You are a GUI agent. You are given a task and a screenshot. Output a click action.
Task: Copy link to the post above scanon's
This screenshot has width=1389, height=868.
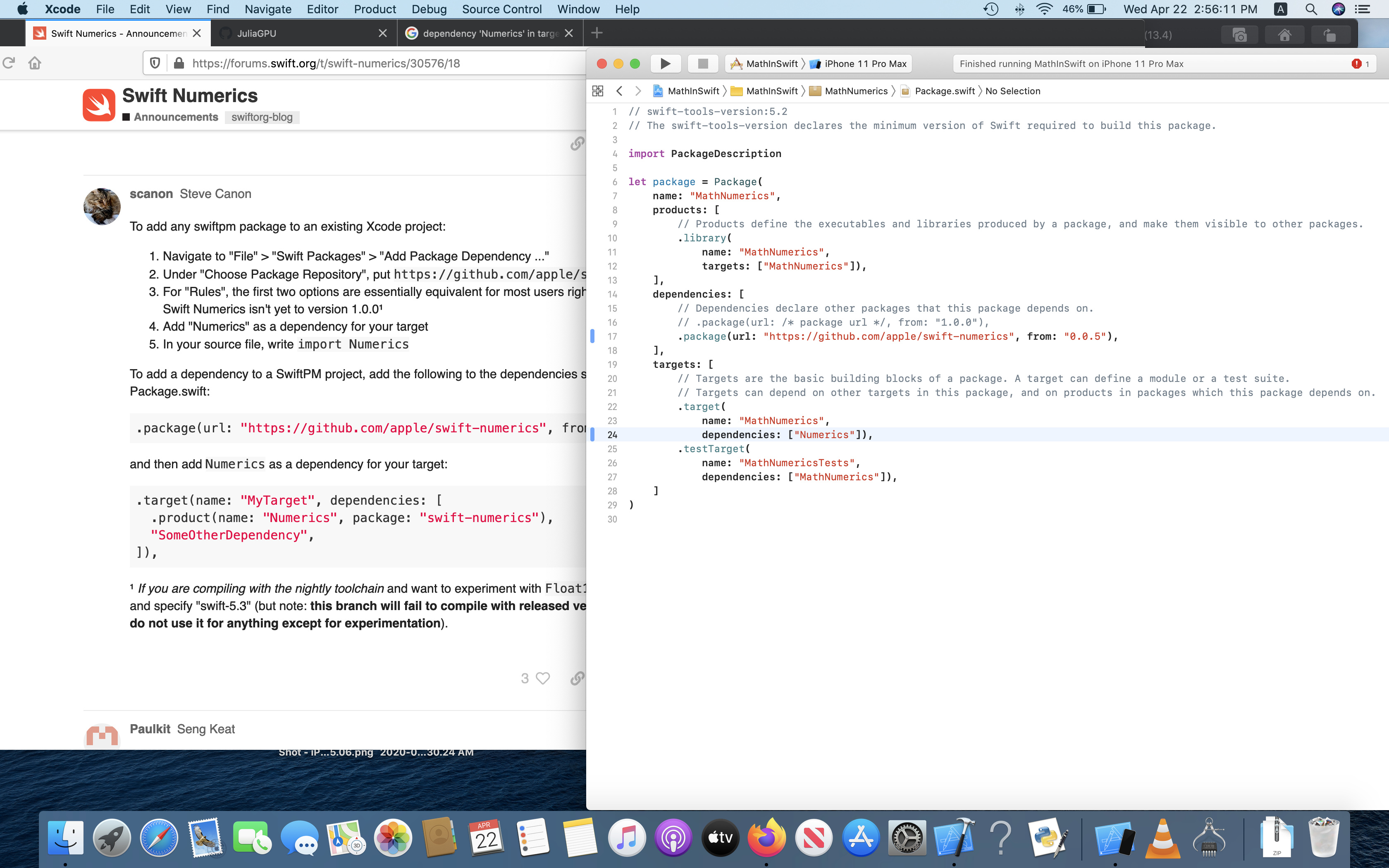pos(578,143)
